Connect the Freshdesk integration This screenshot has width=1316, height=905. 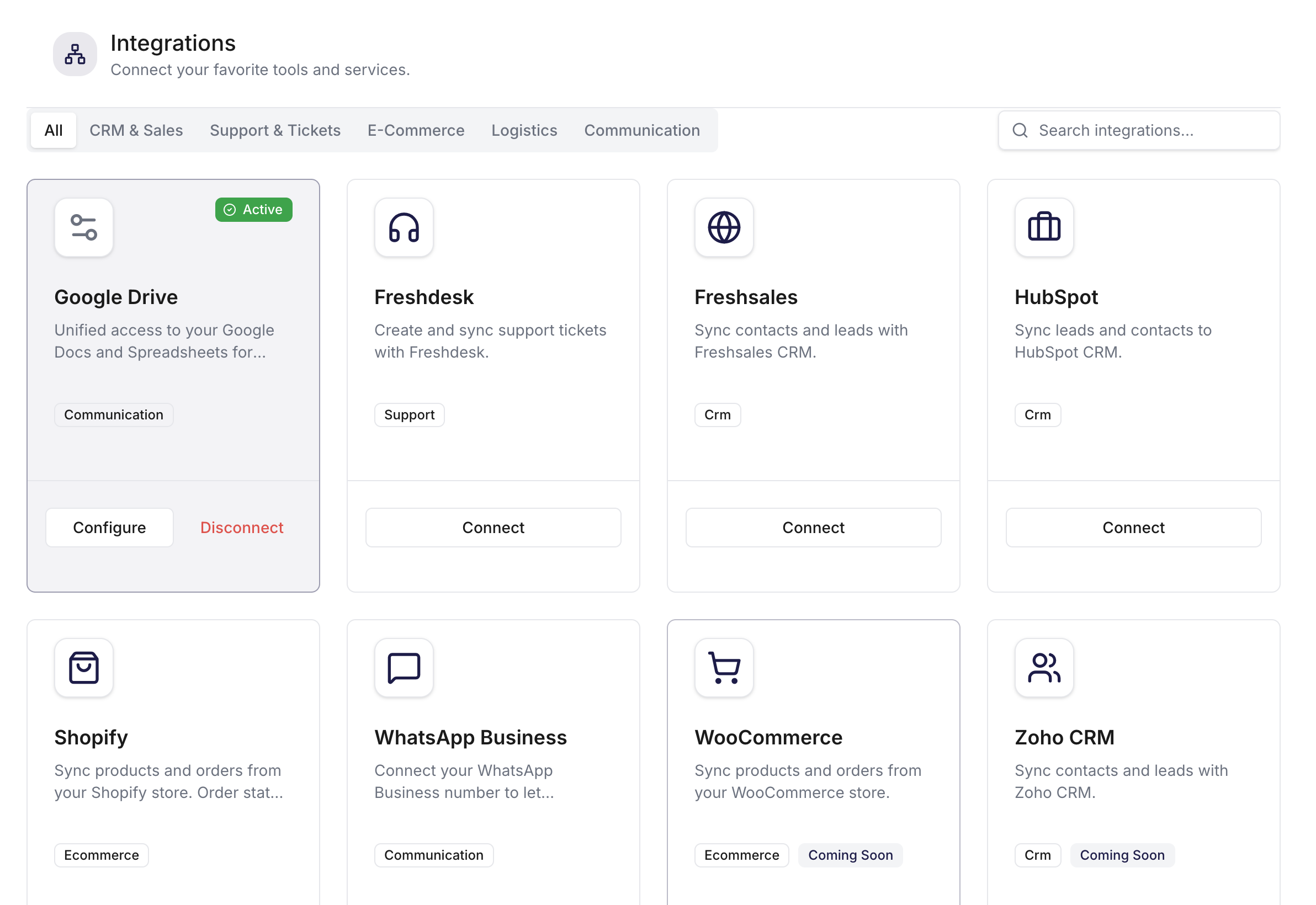click(493, 528)
